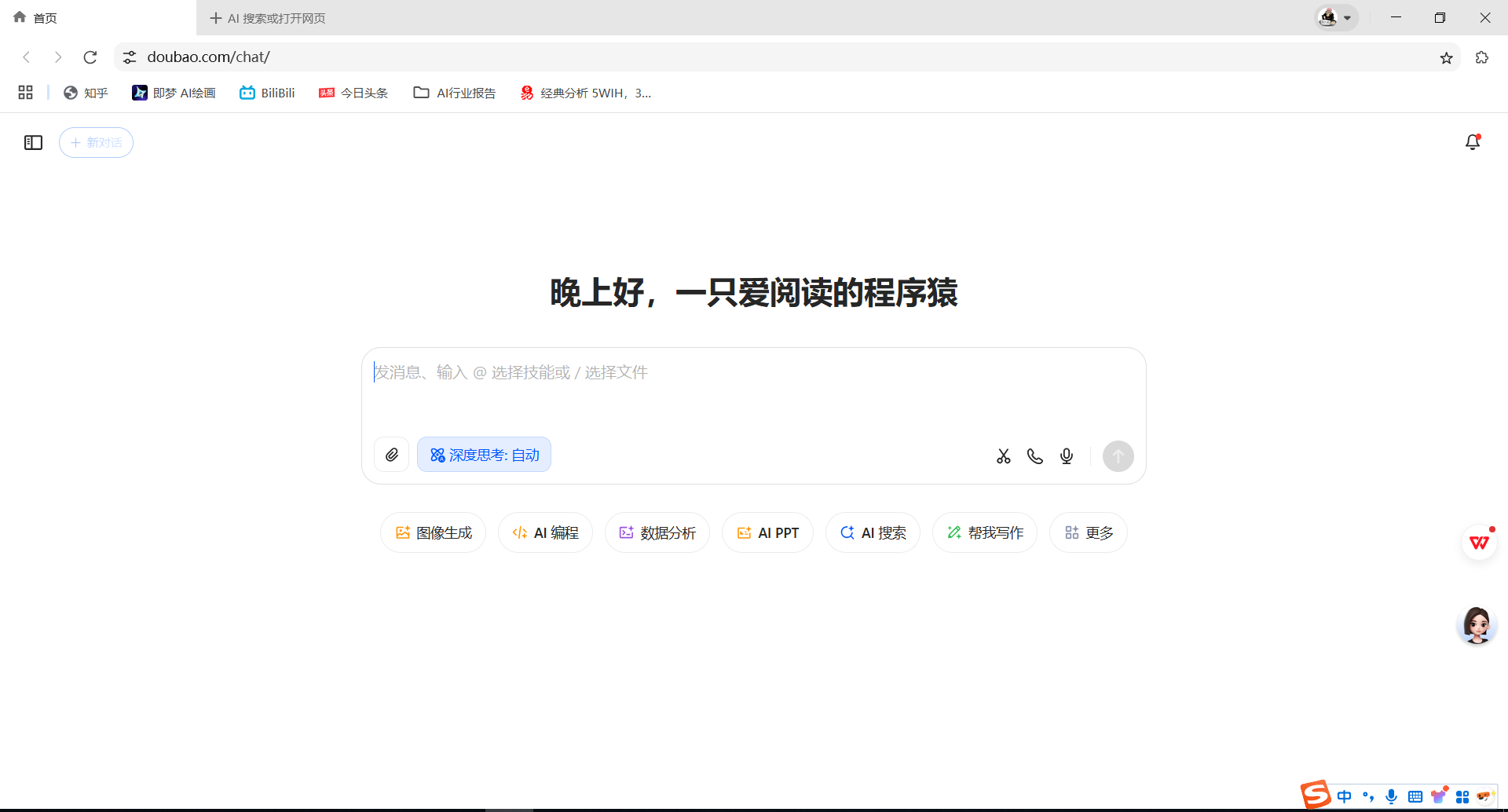Open the 即梦 AI绘画 bookmark
Viewport: 1508px width, 812px height.
point(174,93)
